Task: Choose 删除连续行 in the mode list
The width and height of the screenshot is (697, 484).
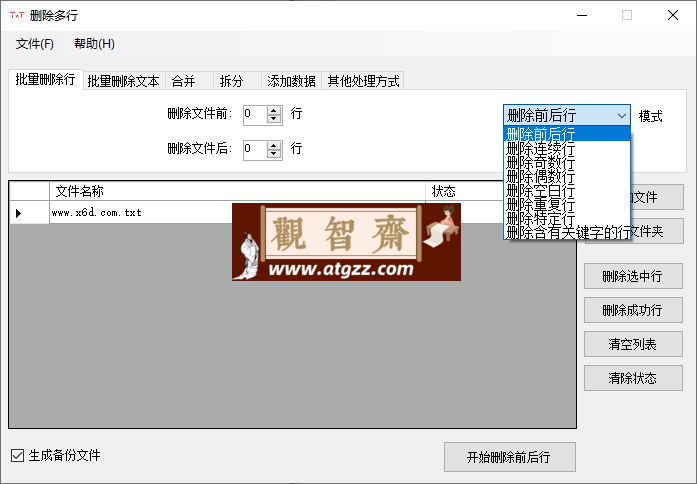Action: point(567,148)
